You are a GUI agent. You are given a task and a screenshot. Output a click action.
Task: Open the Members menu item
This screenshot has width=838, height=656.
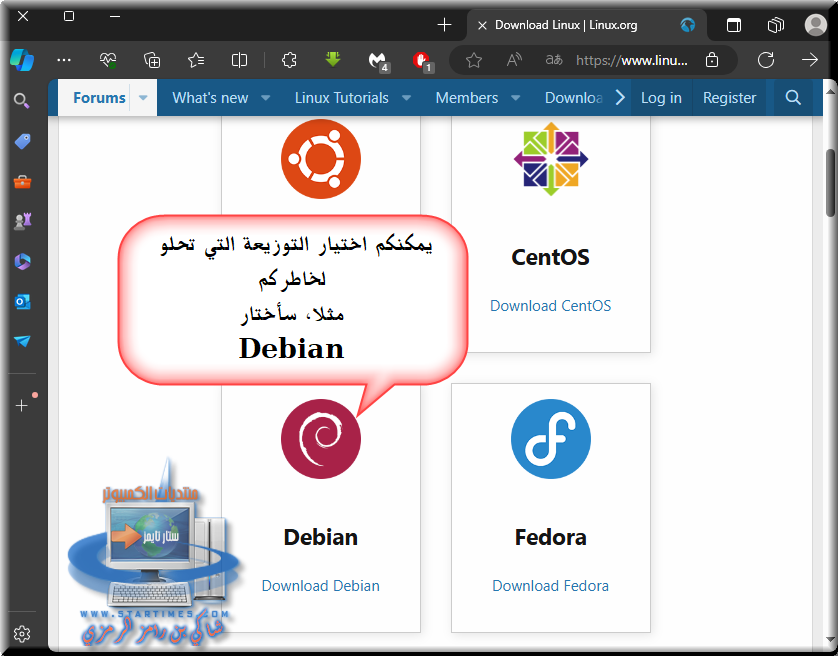pos(467,98)
